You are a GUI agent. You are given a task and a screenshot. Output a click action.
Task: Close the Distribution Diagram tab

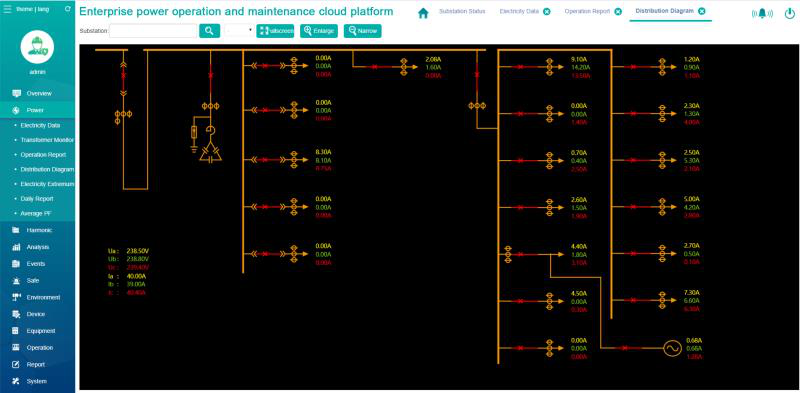702,11
